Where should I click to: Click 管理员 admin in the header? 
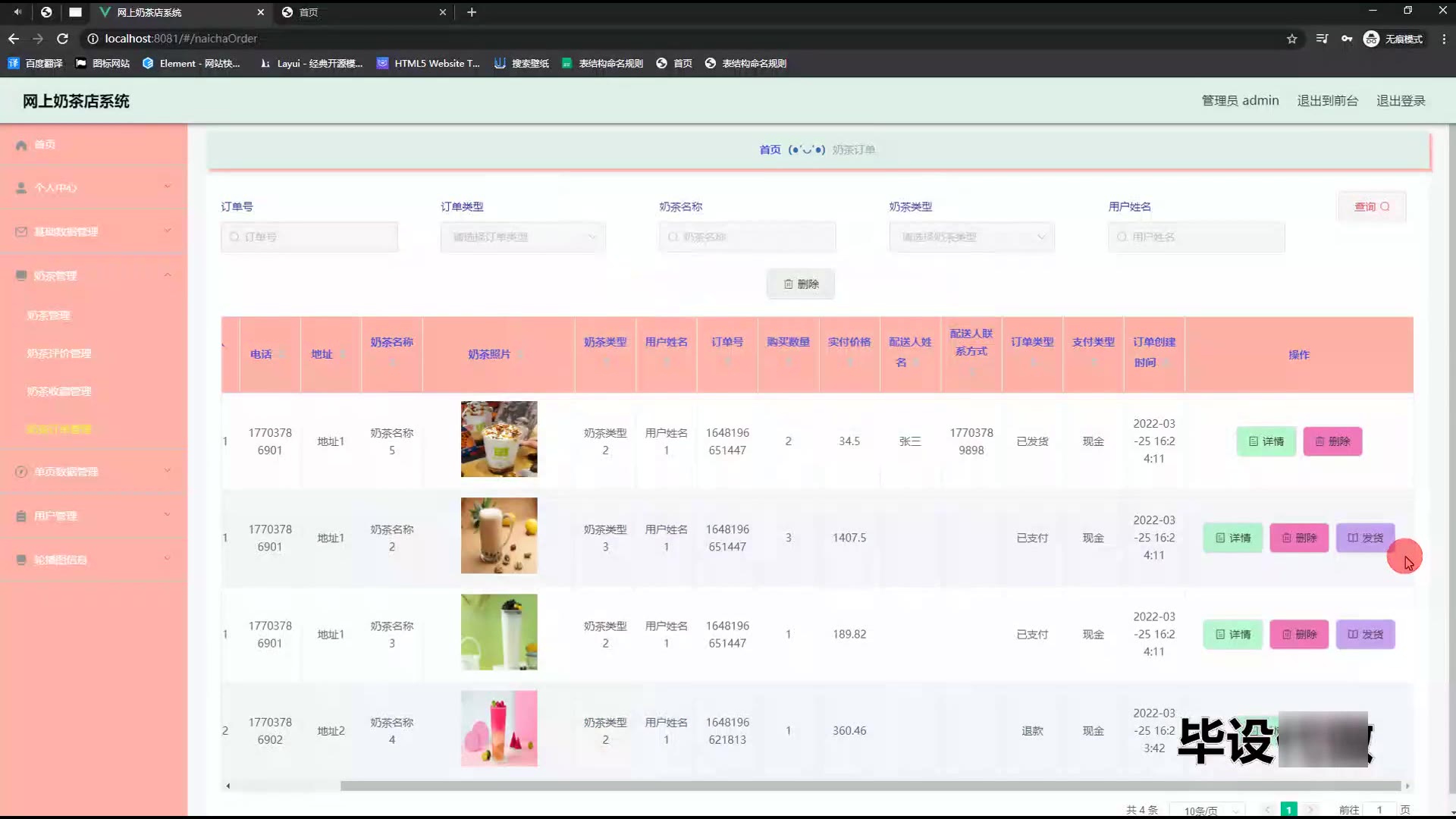[x=1240, y=101]
